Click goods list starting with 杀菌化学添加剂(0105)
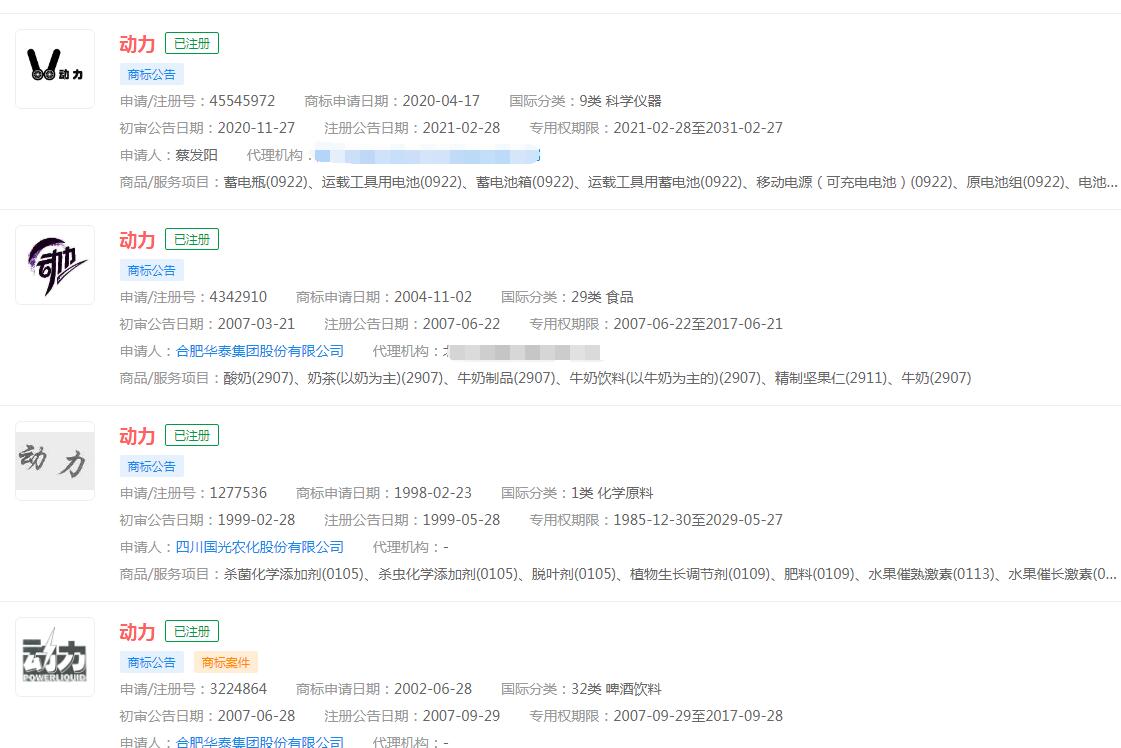Screen dimensions: 1121x748 point(670,574)
